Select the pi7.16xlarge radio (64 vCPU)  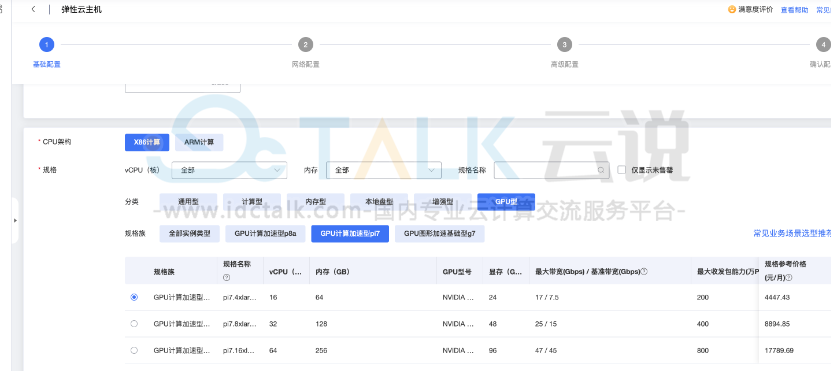[x=134, y=350]
